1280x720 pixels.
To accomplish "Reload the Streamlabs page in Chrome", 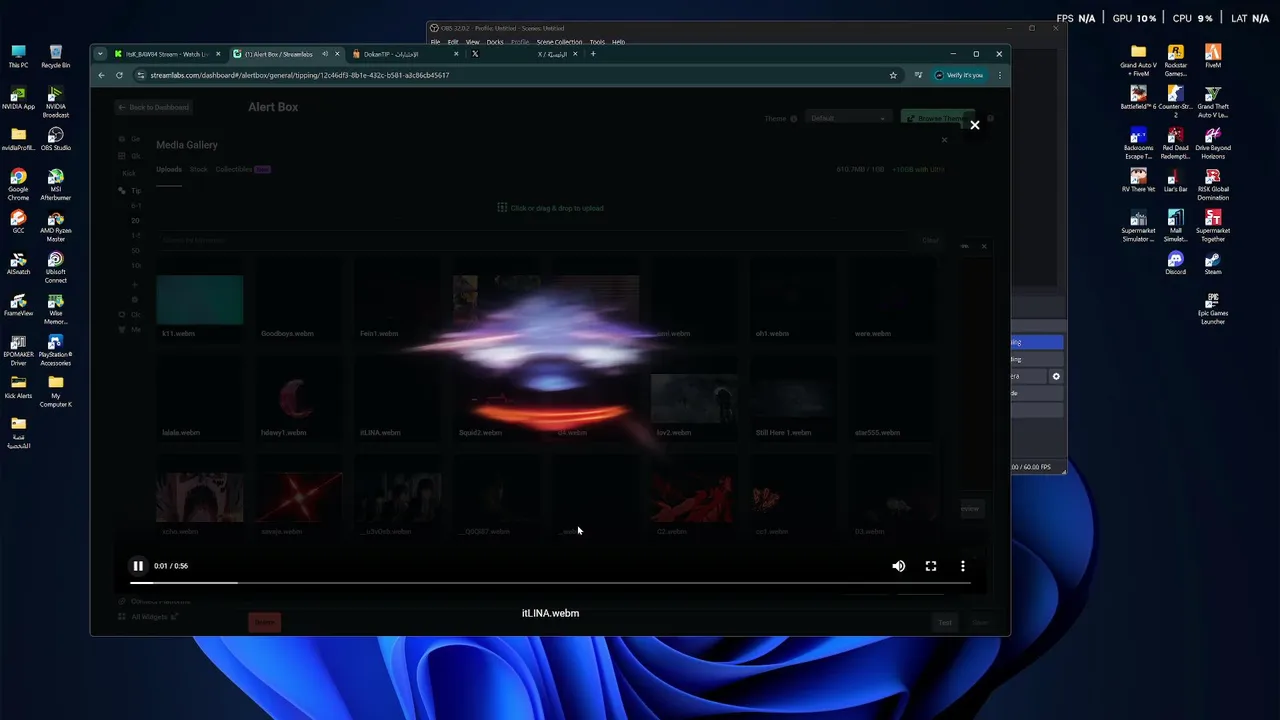I will click(x=119, y=75).
